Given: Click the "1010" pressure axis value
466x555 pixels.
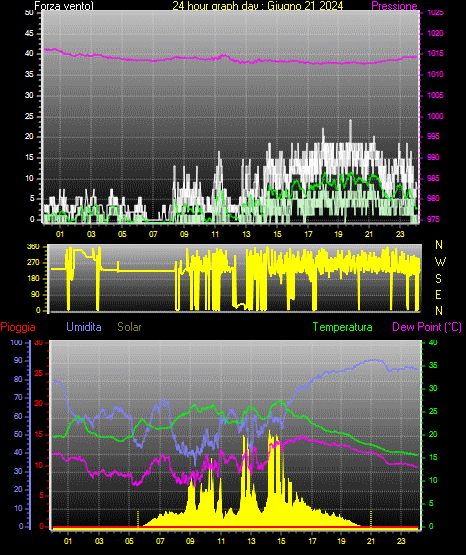Looking at the screenshot, I should [436, 74].
